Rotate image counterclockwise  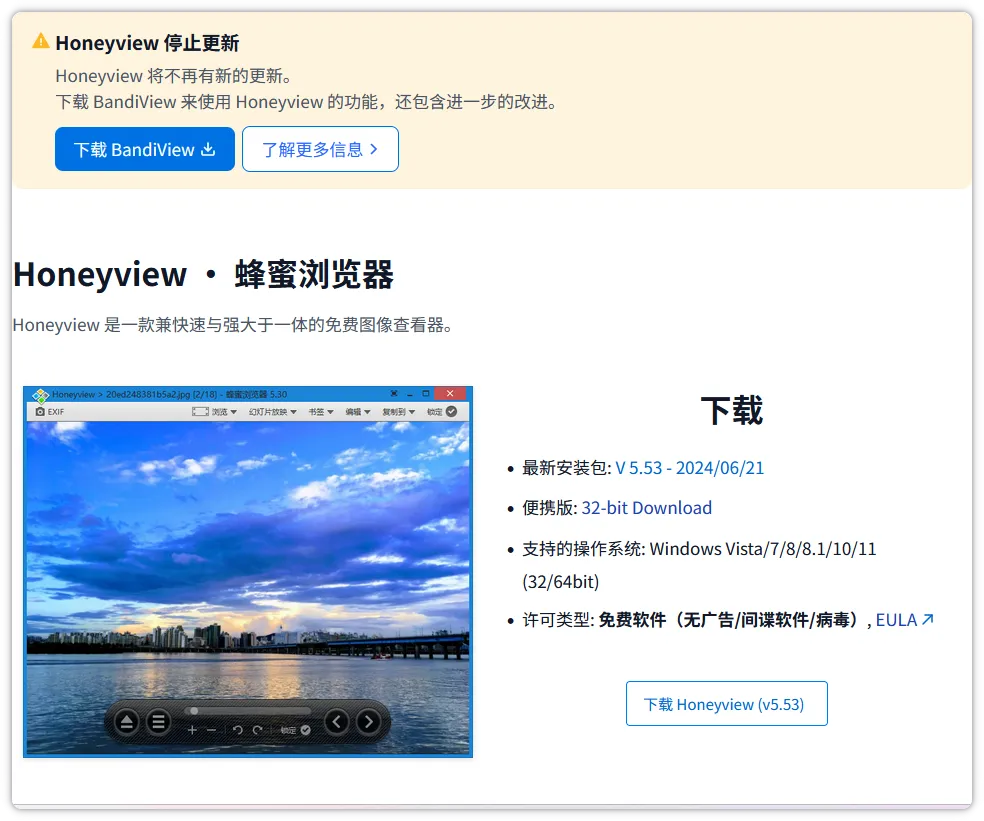click(x=237, y=730)
